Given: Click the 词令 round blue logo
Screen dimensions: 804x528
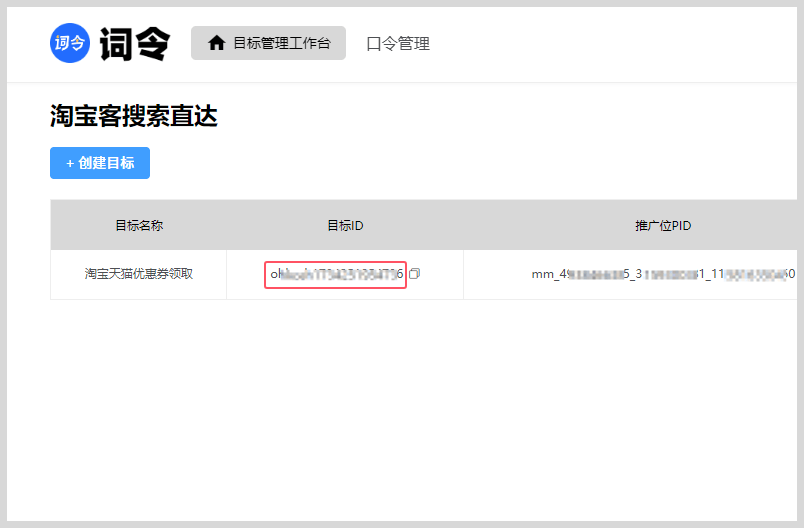Looking at the screenshot, I should pyautogui.click(x=70, y=43).
